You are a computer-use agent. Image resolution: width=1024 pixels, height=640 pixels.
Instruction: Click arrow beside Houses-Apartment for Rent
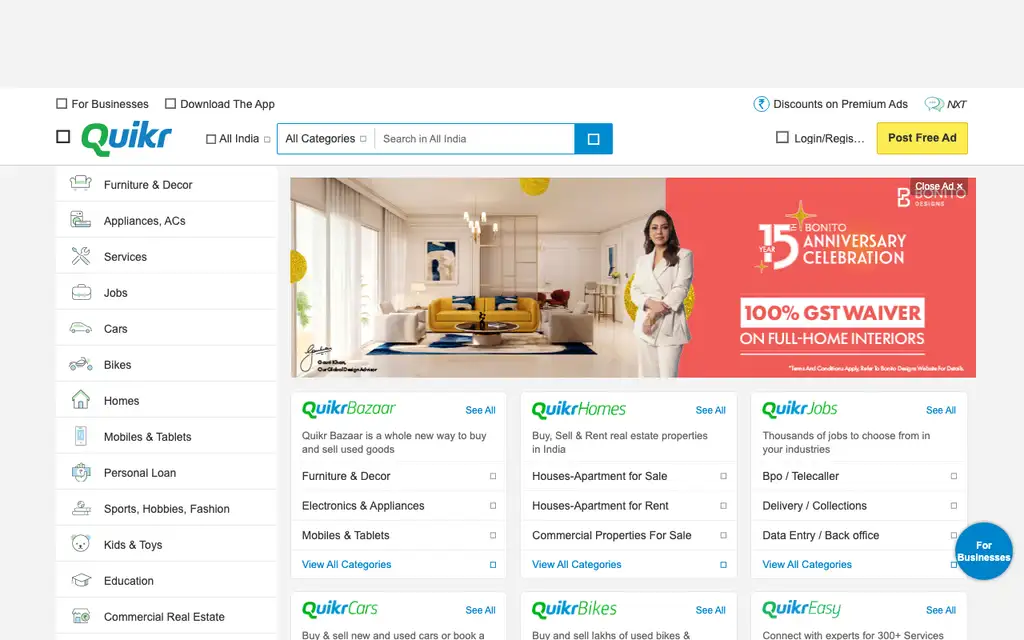click(723, 505)
